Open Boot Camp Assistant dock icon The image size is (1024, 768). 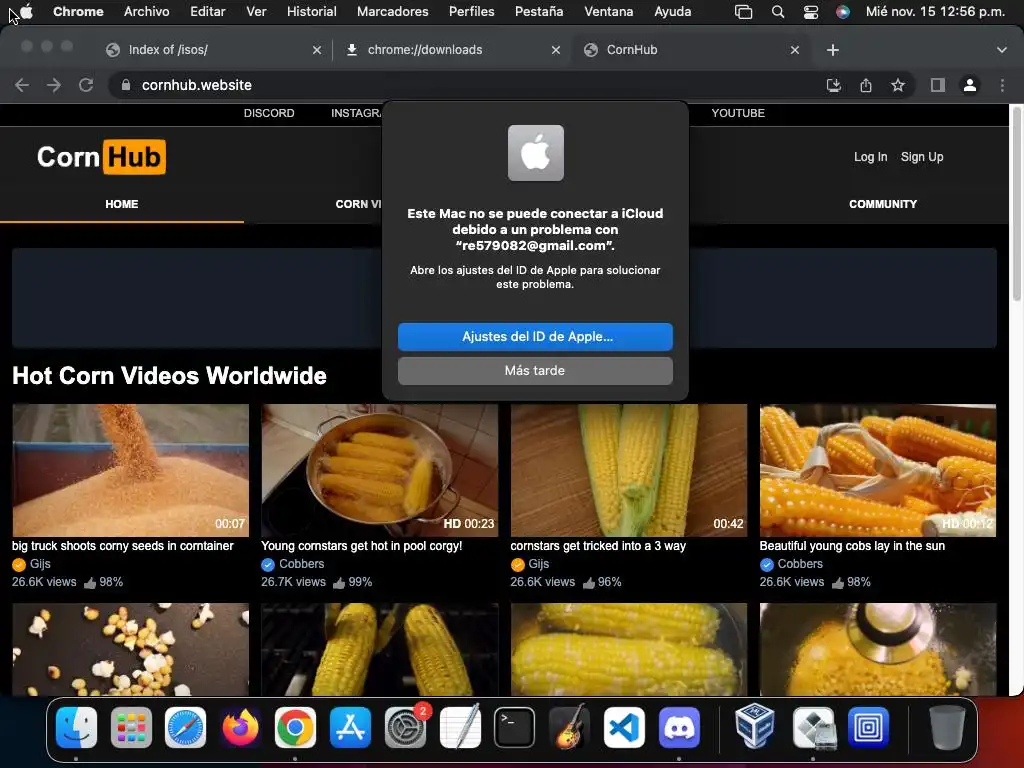pyautogui.click(x=813, y=727)
